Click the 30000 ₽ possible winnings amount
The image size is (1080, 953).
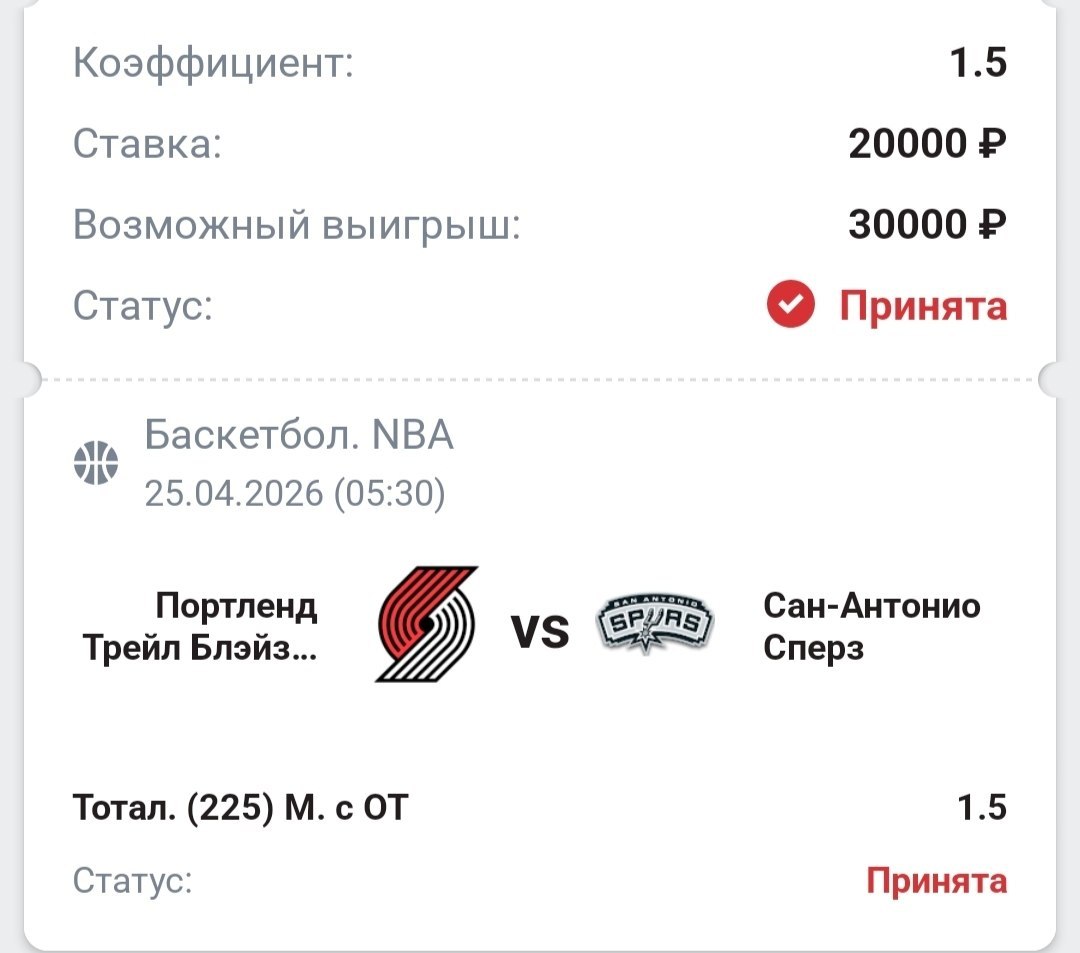[x=926, y=225]
